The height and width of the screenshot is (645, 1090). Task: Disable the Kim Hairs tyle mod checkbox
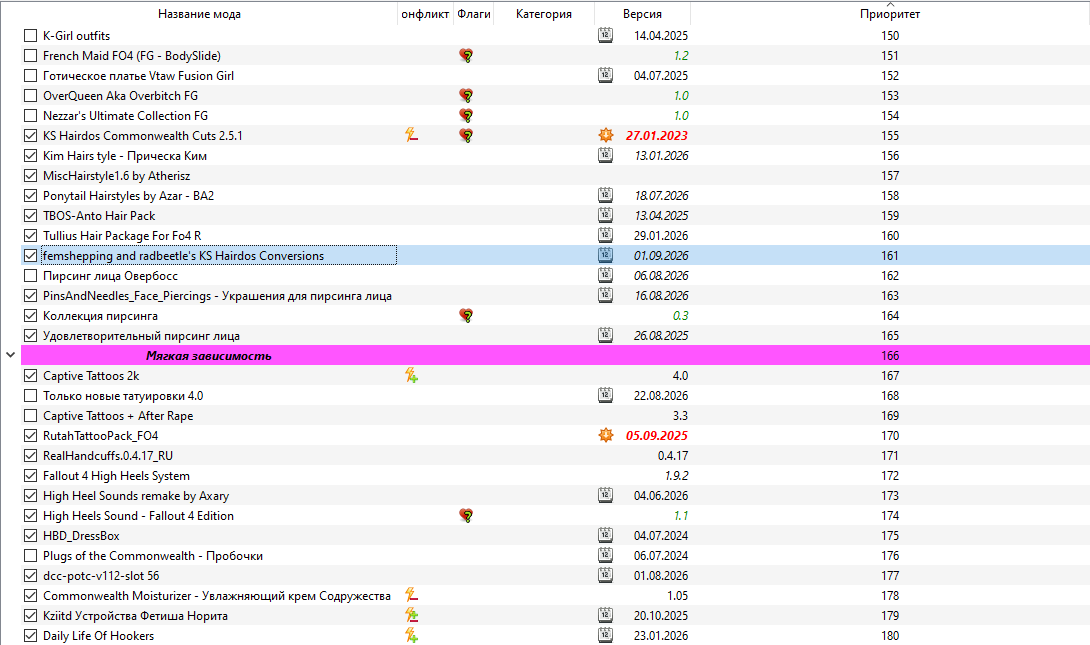[31, 156]
